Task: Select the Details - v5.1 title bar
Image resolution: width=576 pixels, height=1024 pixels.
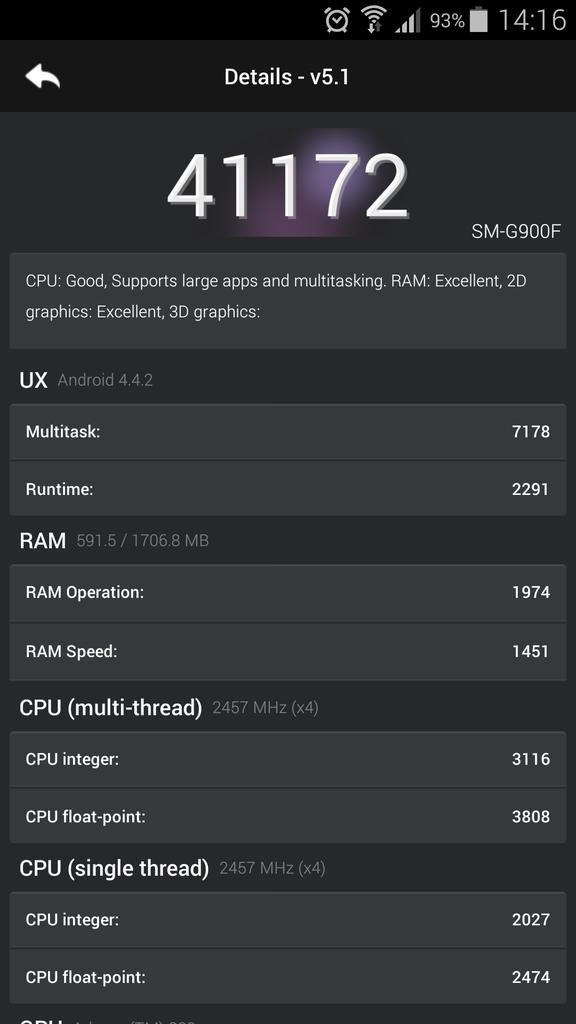Action: [288, 77]
